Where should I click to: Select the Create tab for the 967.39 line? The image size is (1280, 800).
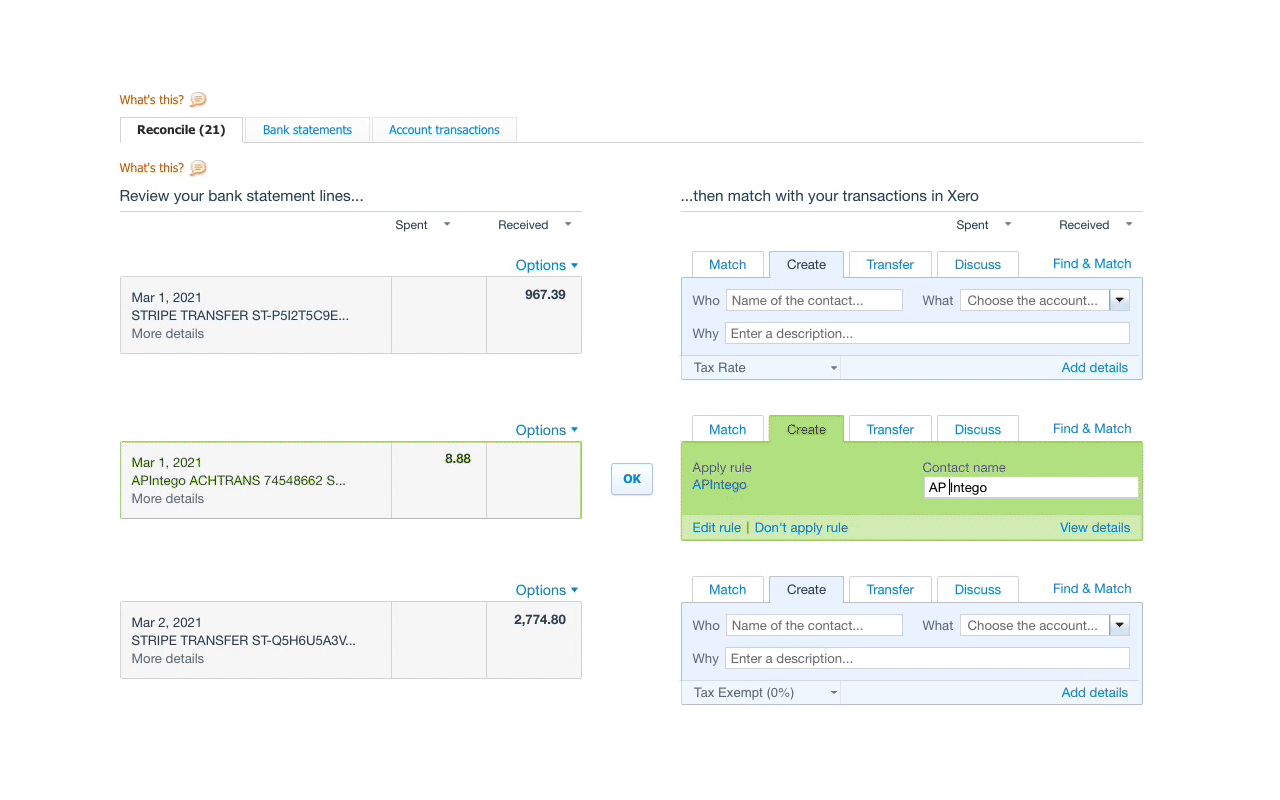pyautogui.click(x=806, y=265)
